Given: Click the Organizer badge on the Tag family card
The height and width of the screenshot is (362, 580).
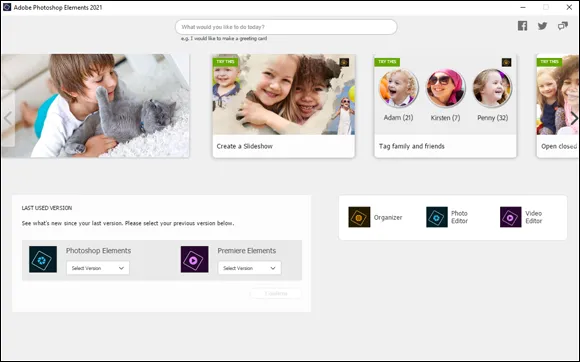Looking at the screenshot, I should (506, 62).
